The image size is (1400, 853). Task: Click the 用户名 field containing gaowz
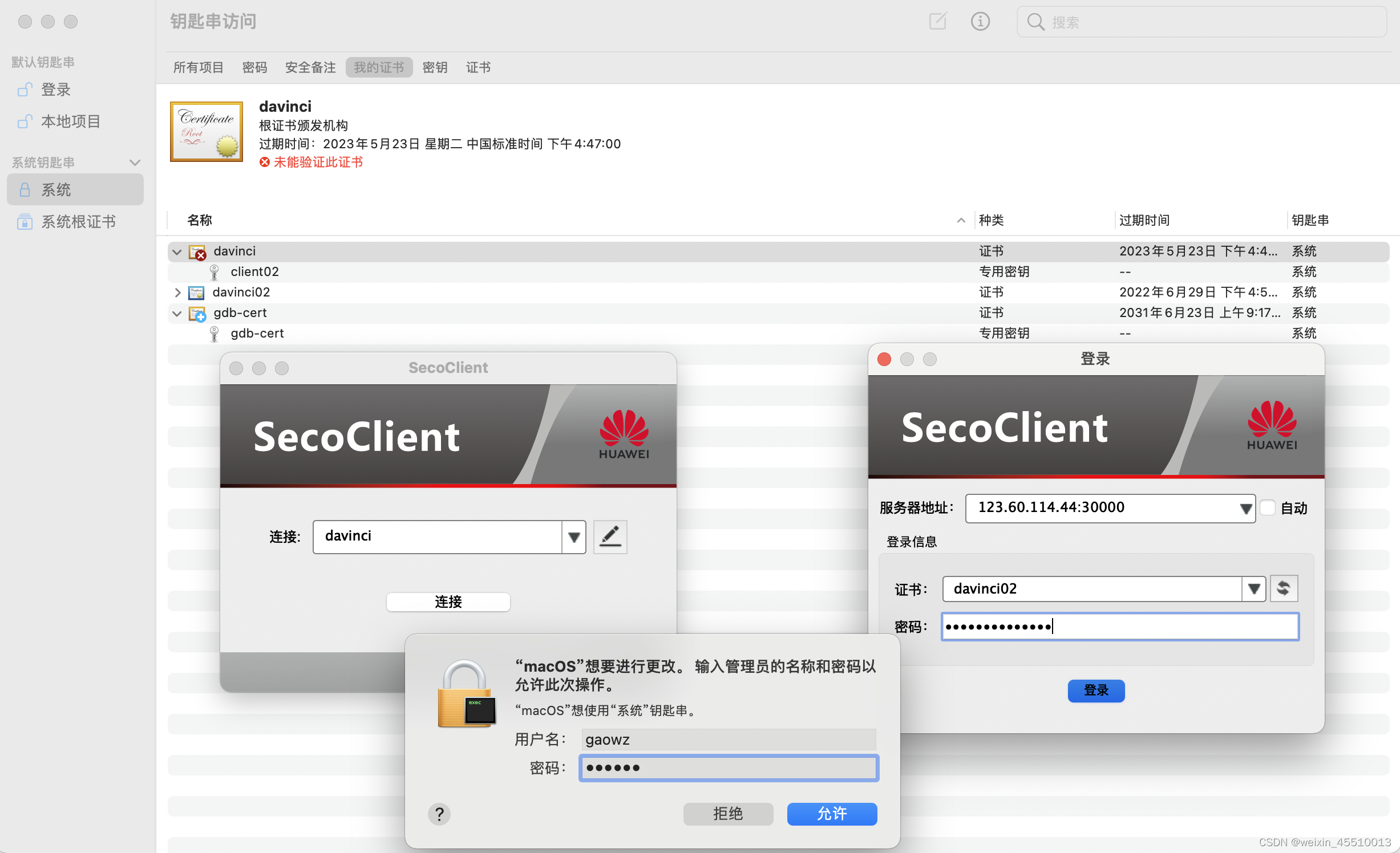[x=729, y=740]
